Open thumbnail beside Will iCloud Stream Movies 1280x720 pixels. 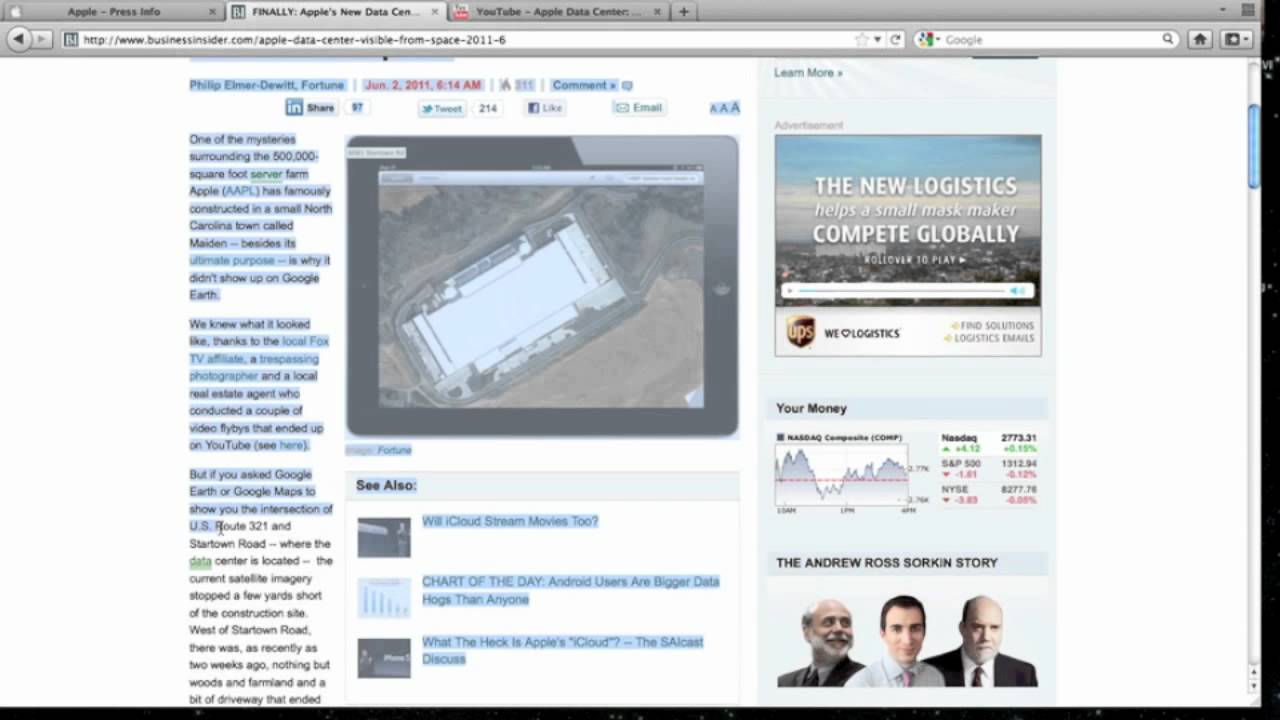tap(384, 537)
